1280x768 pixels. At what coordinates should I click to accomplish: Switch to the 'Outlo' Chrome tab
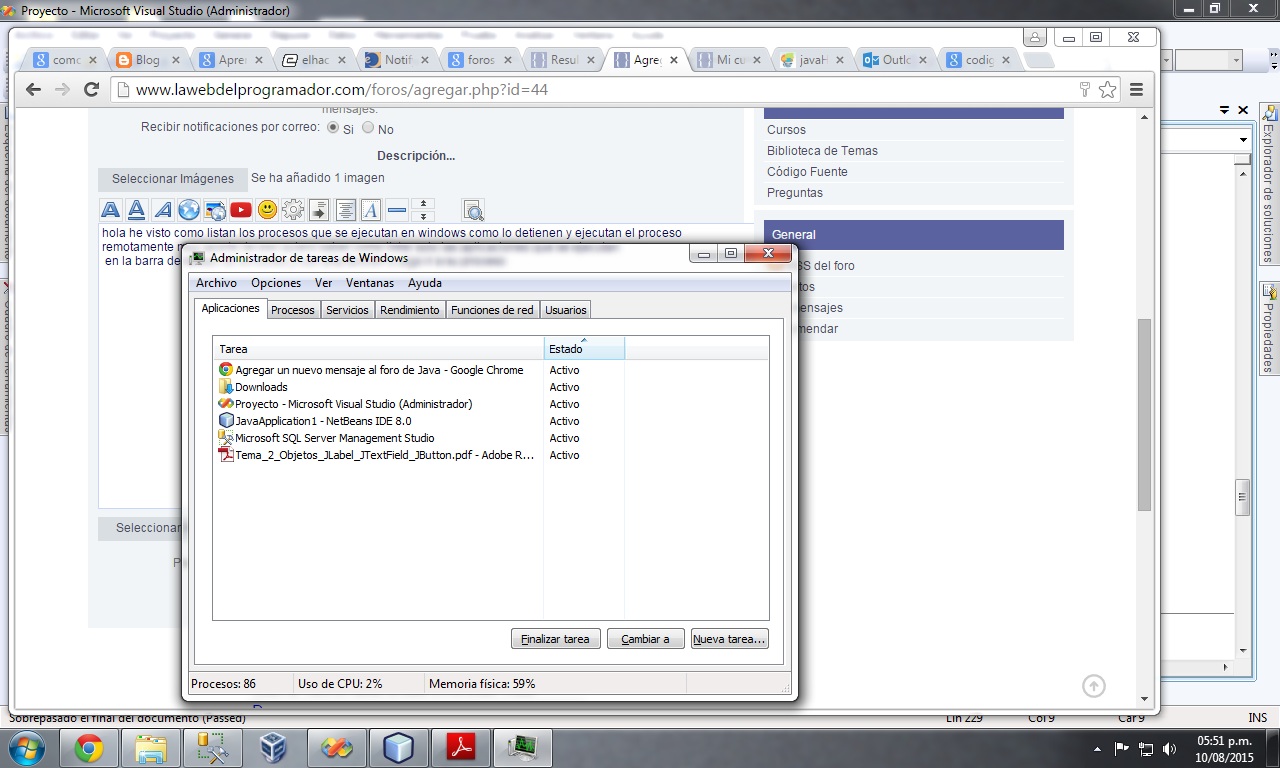(895, 60)
